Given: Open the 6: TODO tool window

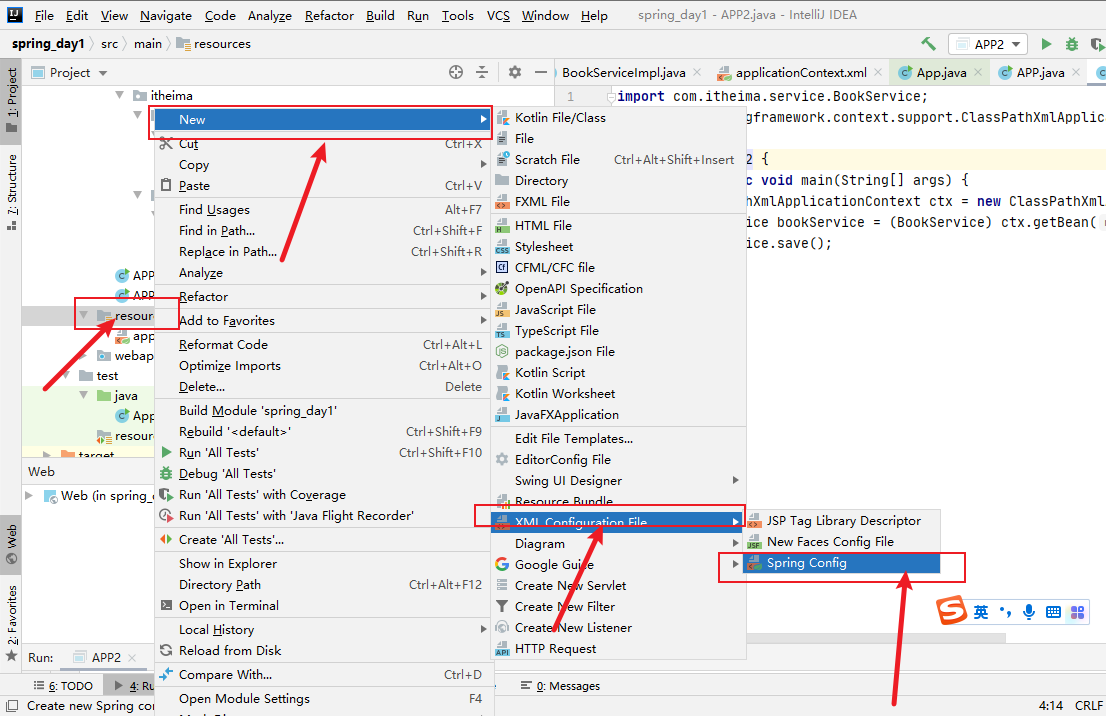Looking at the screenshot, I should click(x=63, y=686).
